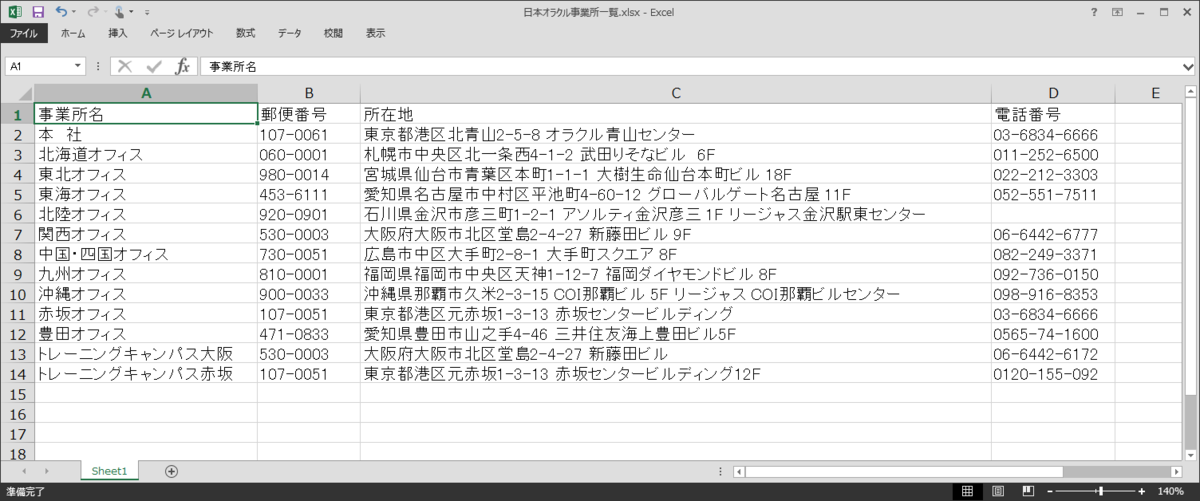Click cell with phone 052-551-7511

[x=1053, y=194]
